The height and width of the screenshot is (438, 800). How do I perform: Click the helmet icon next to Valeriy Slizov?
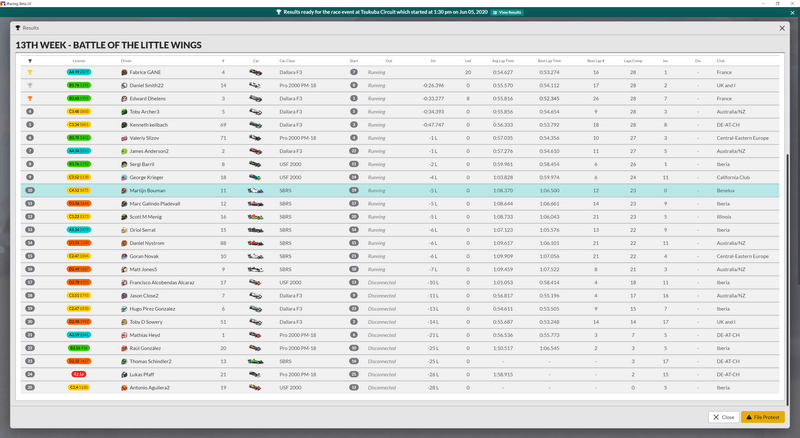[x=124, y=138]
